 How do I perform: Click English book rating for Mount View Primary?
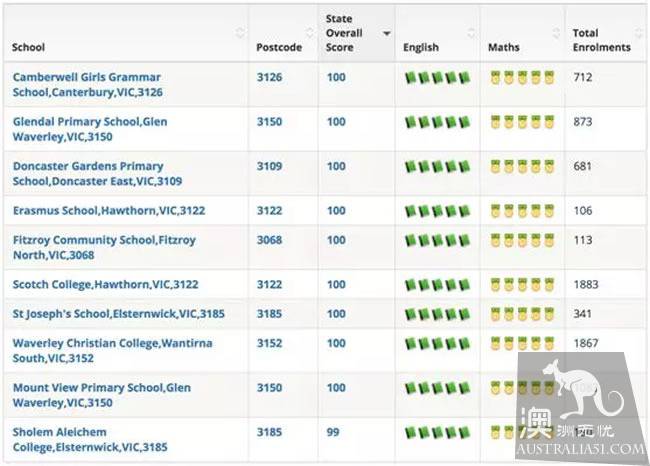[437, 388]
